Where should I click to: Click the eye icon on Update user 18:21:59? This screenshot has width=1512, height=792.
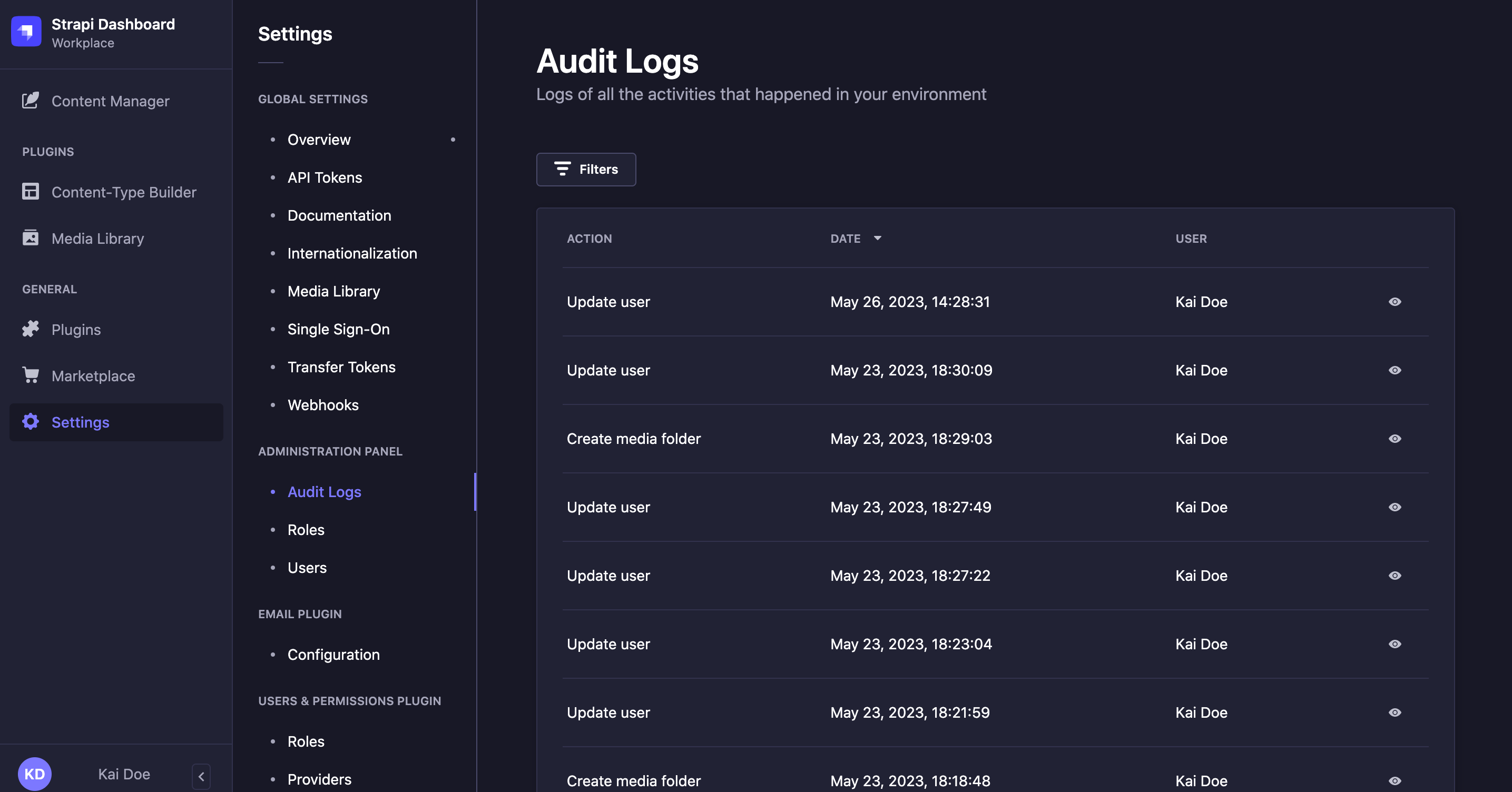tap(1395, 712)
